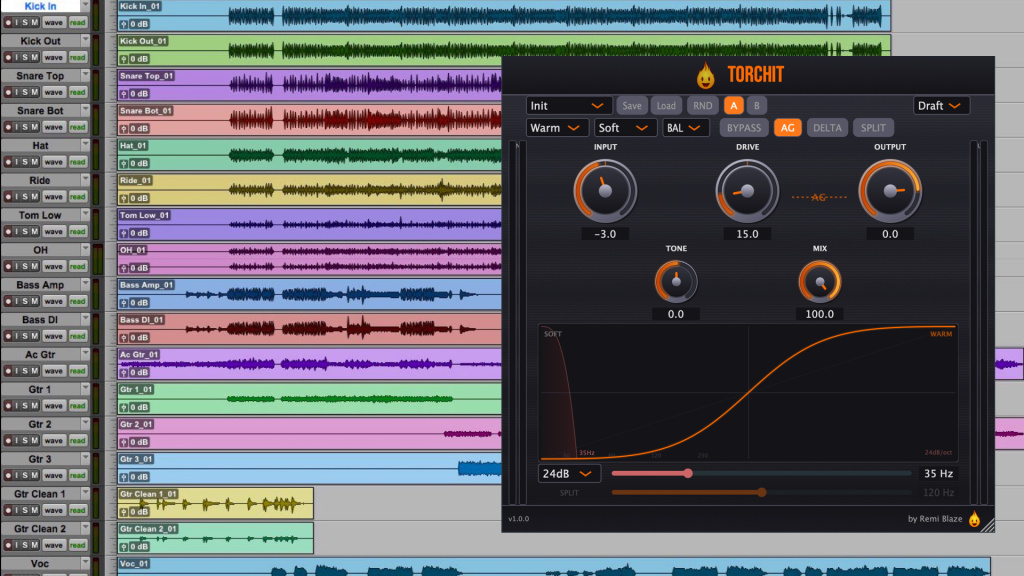1024x576 pixels.
Task: Open the Kick In track name menu arrow
Action: tap(85, 6)
